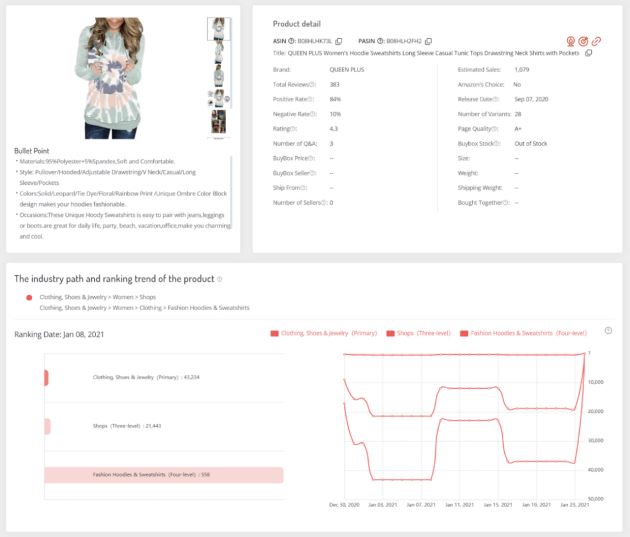Click the Rating value 4.3
The image size is (630, 537).
tap(333, 129)
